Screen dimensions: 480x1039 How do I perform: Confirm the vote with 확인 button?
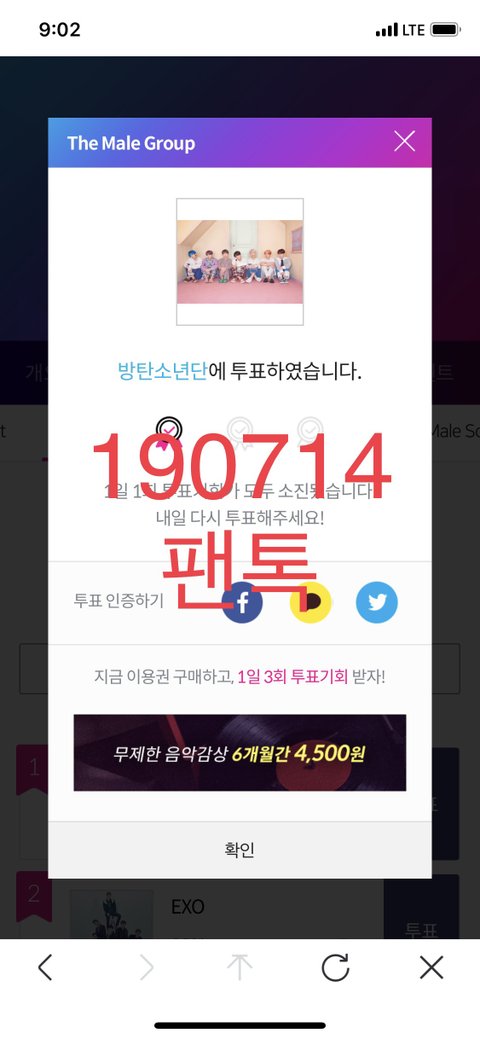pyautogui.click(x=239, y=850)
